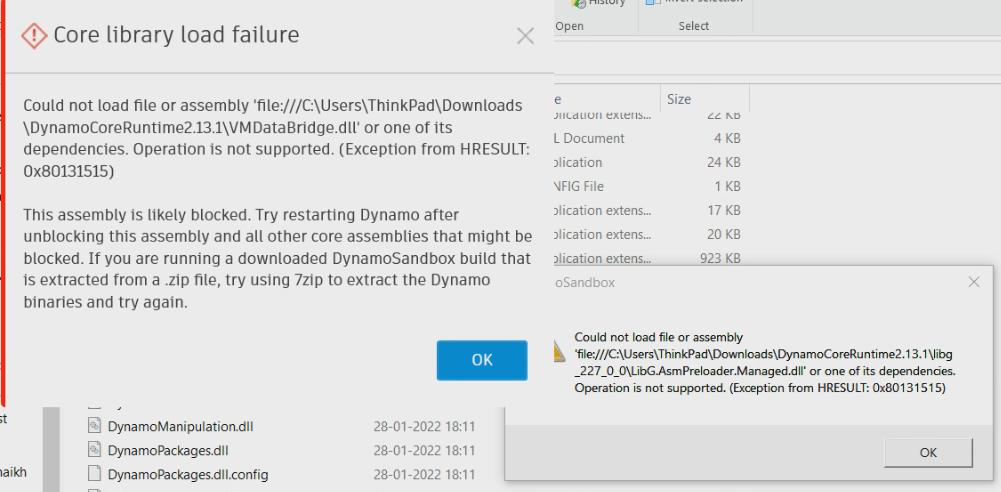The image size is (1001, 492).
Task: Click the DynamoManipulation.dll file icon
Action: (x=94, y=426)
